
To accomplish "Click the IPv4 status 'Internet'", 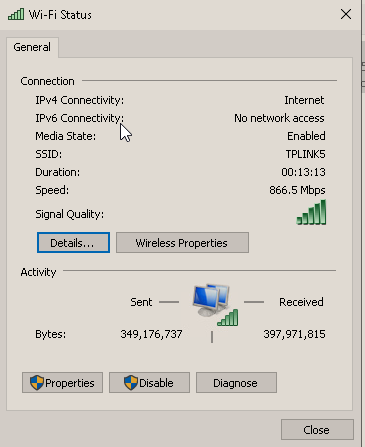I will (304, 100).
